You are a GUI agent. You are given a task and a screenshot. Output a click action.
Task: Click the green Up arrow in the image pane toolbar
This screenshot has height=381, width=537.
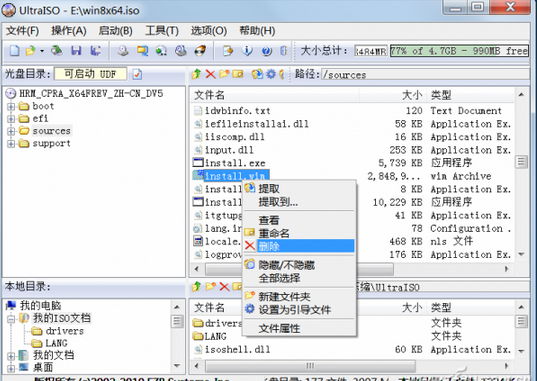197,74
